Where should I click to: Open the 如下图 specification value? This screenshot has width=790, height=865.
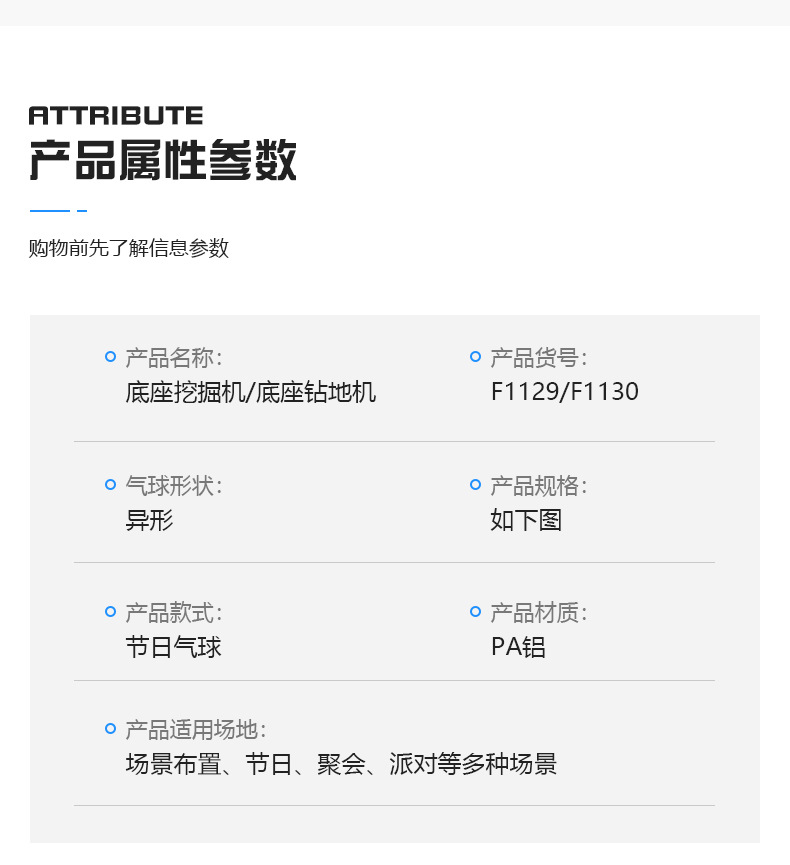tap(526, 520)
